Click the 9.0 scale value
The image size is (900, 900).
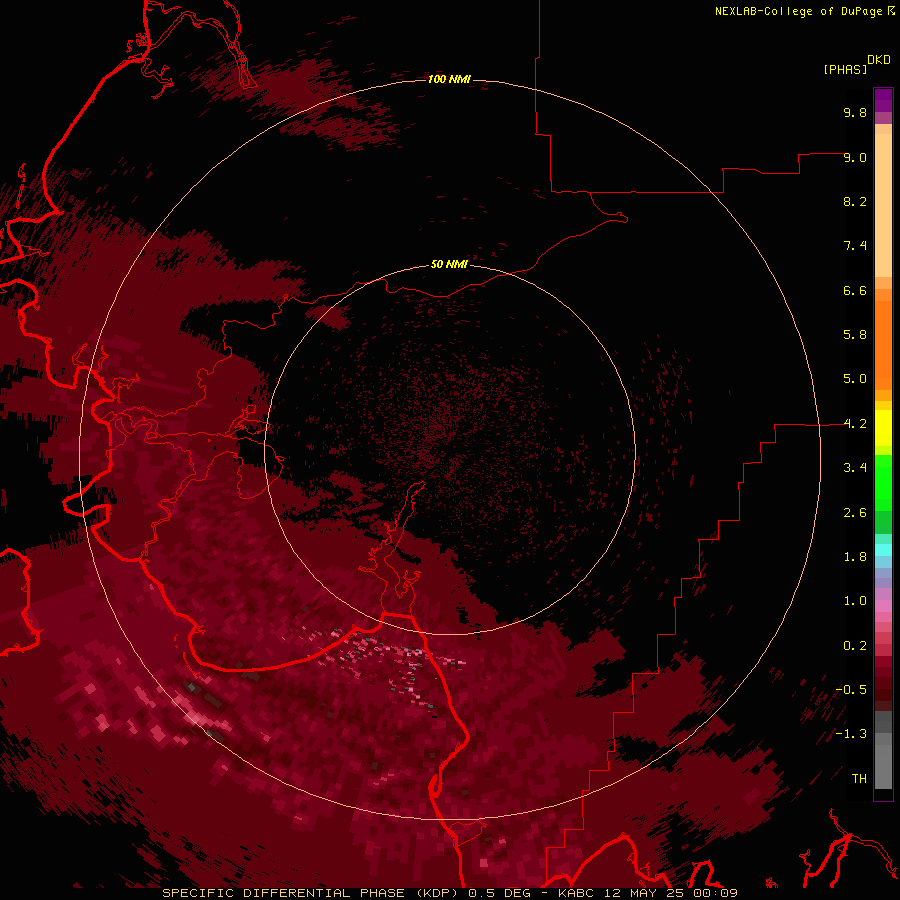click(x=855, y=157)
